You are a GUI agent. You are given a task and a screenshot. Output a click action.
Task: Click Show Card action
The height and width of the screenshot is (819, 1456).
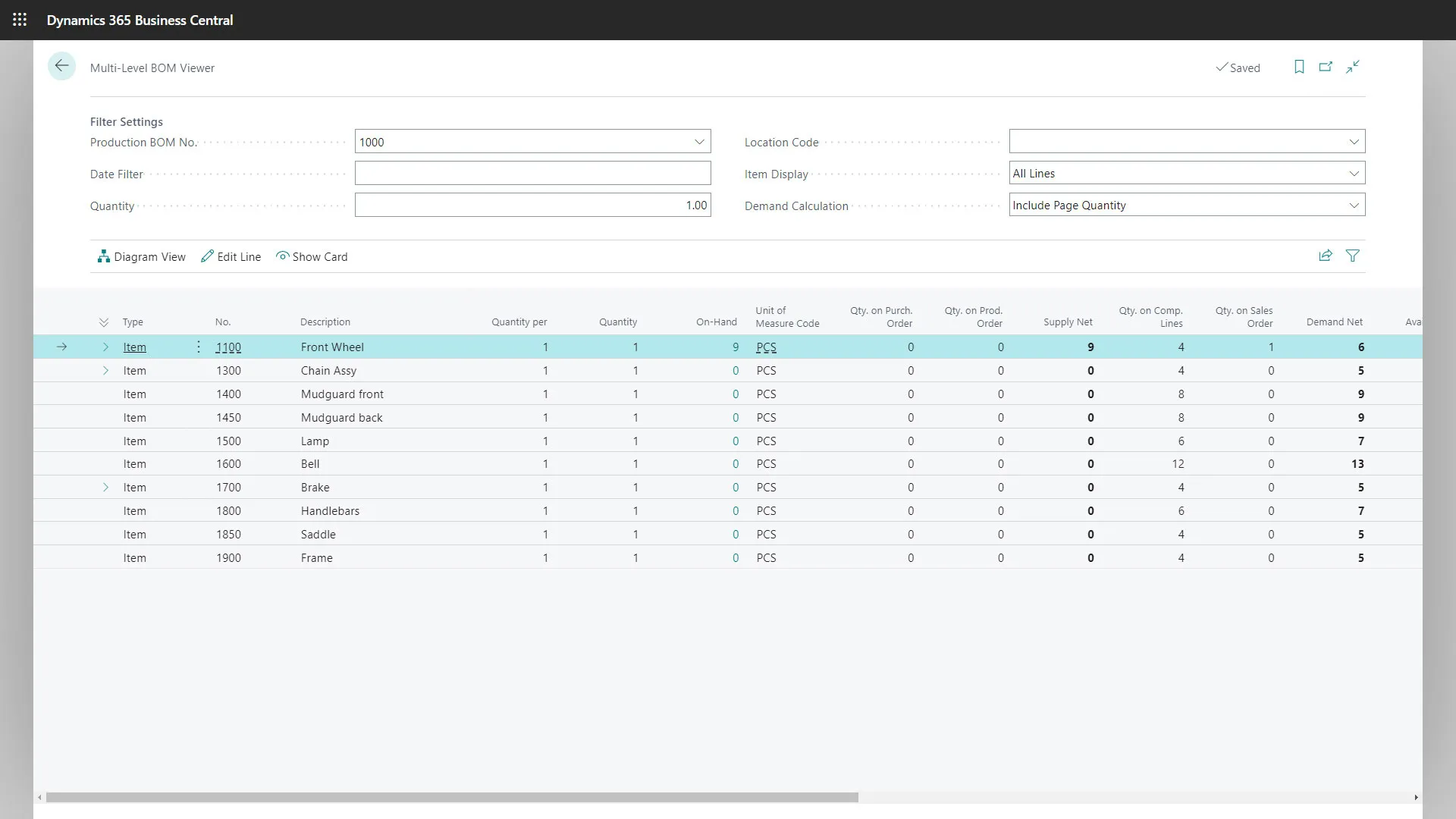point(312,257)
